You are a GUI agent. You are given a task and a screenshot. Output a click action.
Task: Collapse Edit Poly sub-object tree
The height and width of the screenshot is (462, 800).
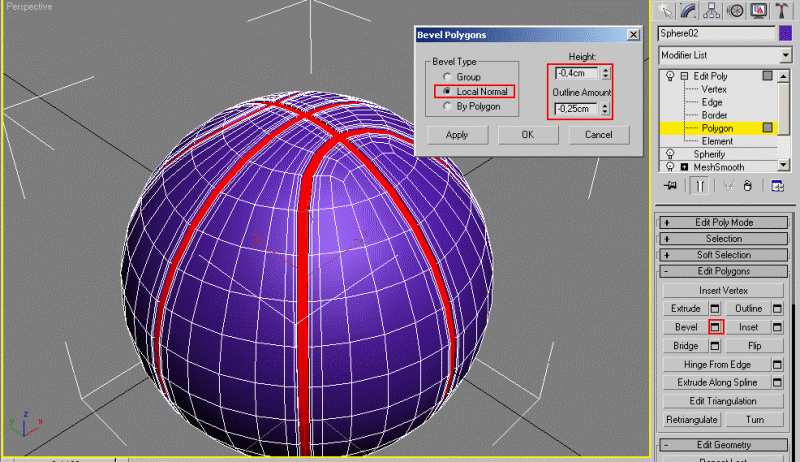pos(684,76)
